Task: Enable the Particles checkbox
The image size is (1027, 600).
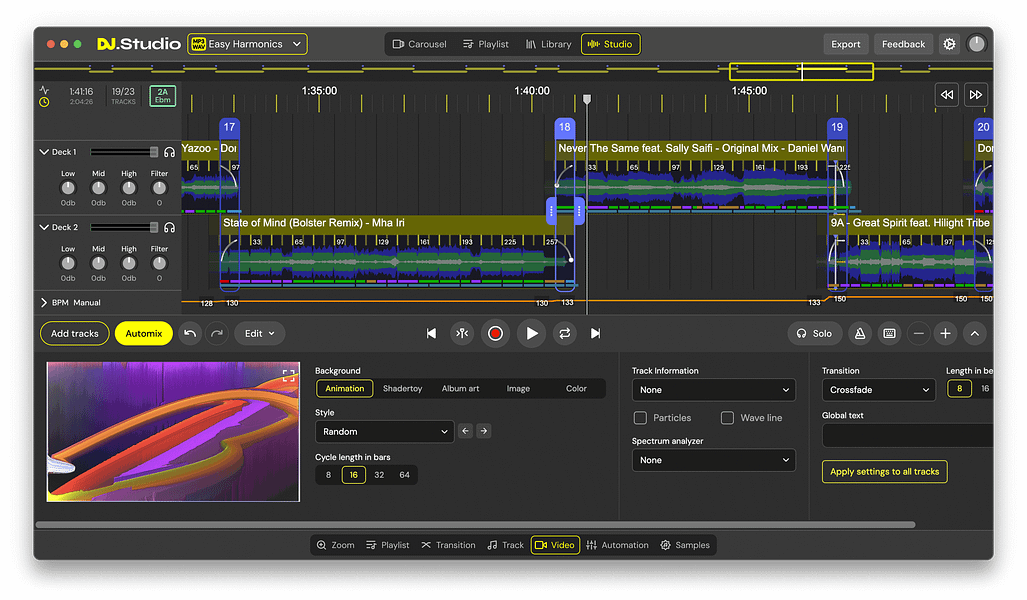Action: [640, 418]
